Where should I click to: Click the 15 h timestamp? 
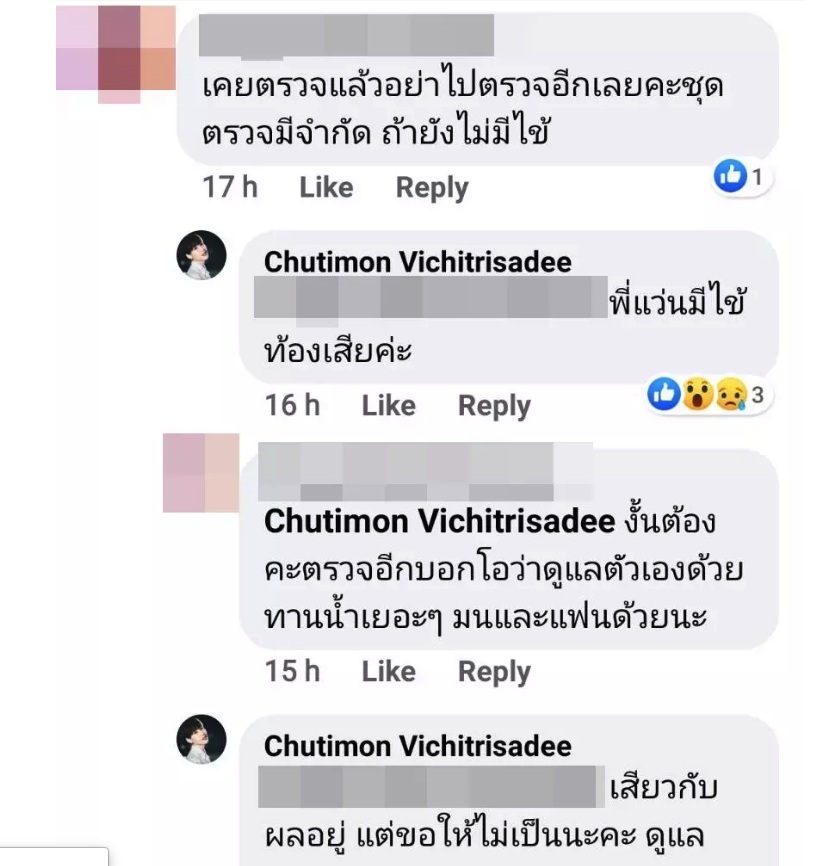pyautogui.click(x=292, y=671)
